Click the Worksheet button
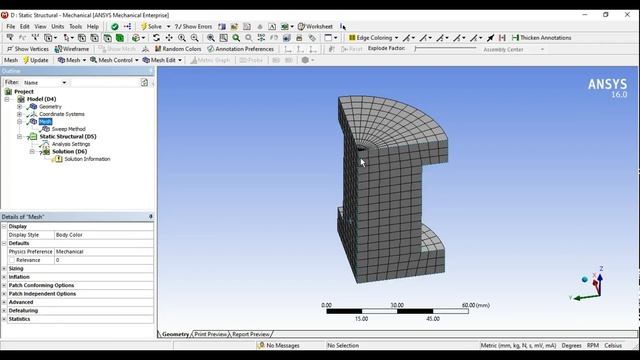 315,27
